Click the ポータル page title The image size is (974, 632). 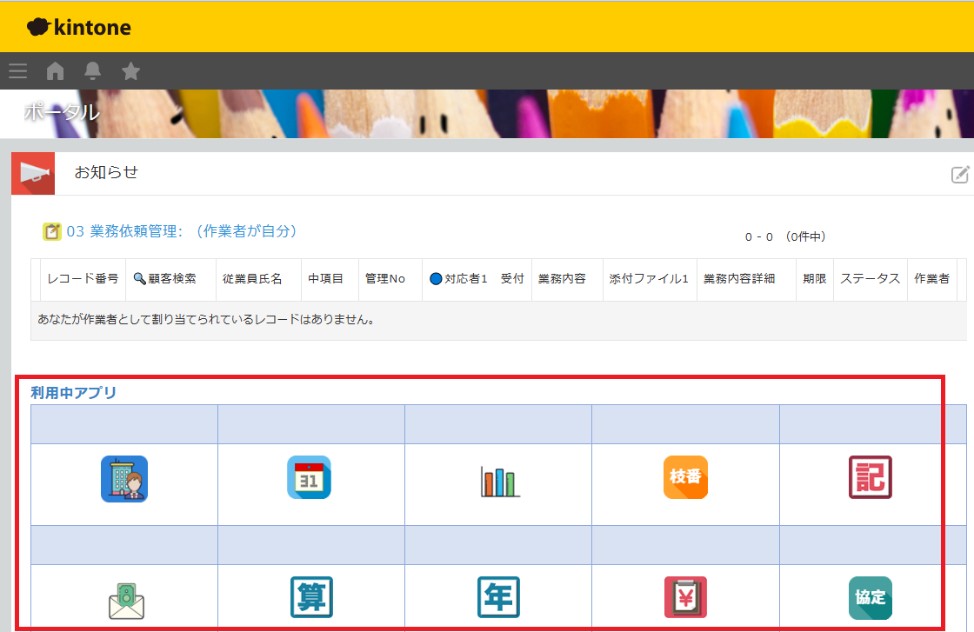pos(61,112)
